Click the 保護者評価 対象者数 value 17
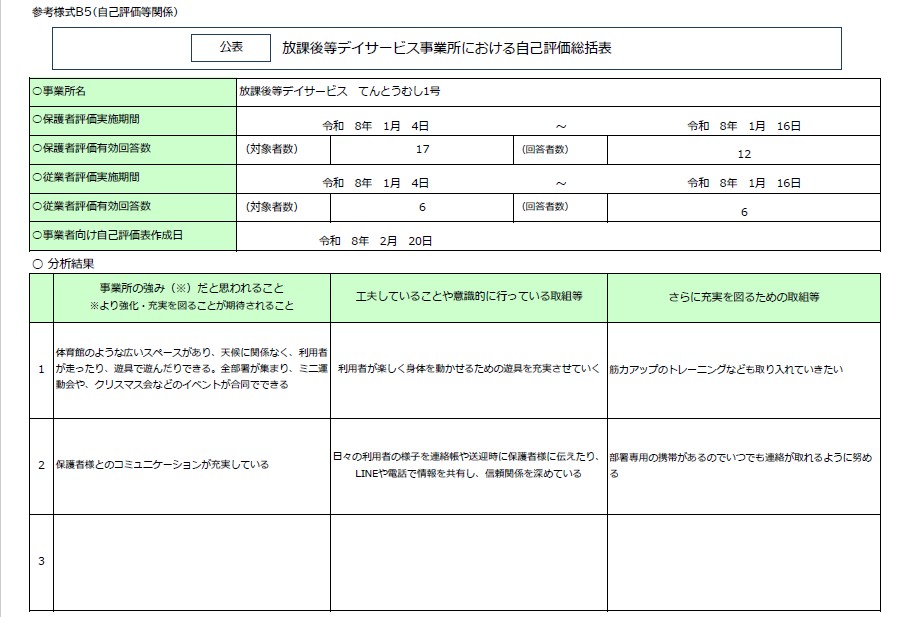 421,151
